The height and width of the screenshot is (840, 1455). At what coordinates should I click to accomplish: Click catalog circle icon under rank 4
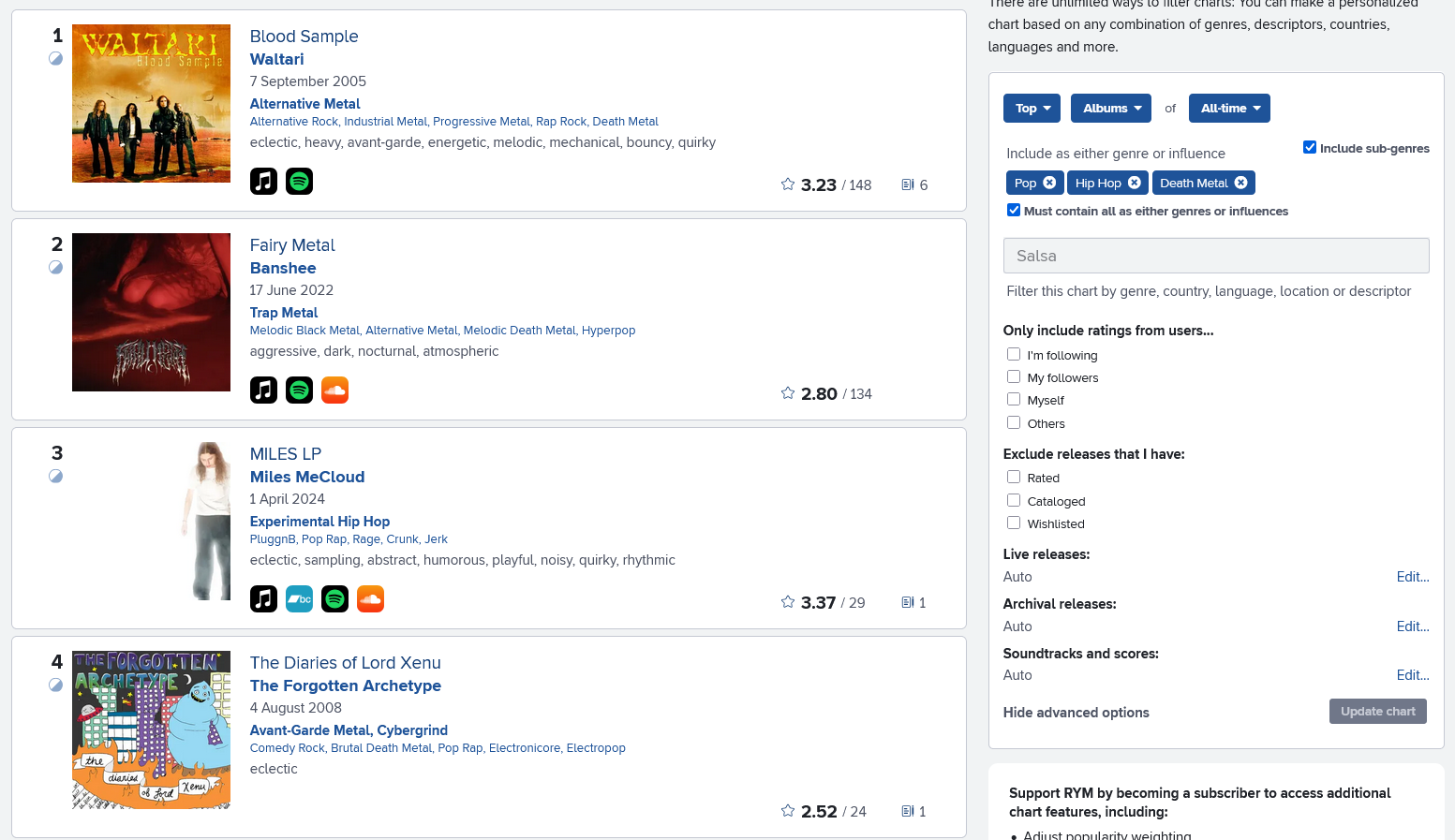[x=56, y=685]
